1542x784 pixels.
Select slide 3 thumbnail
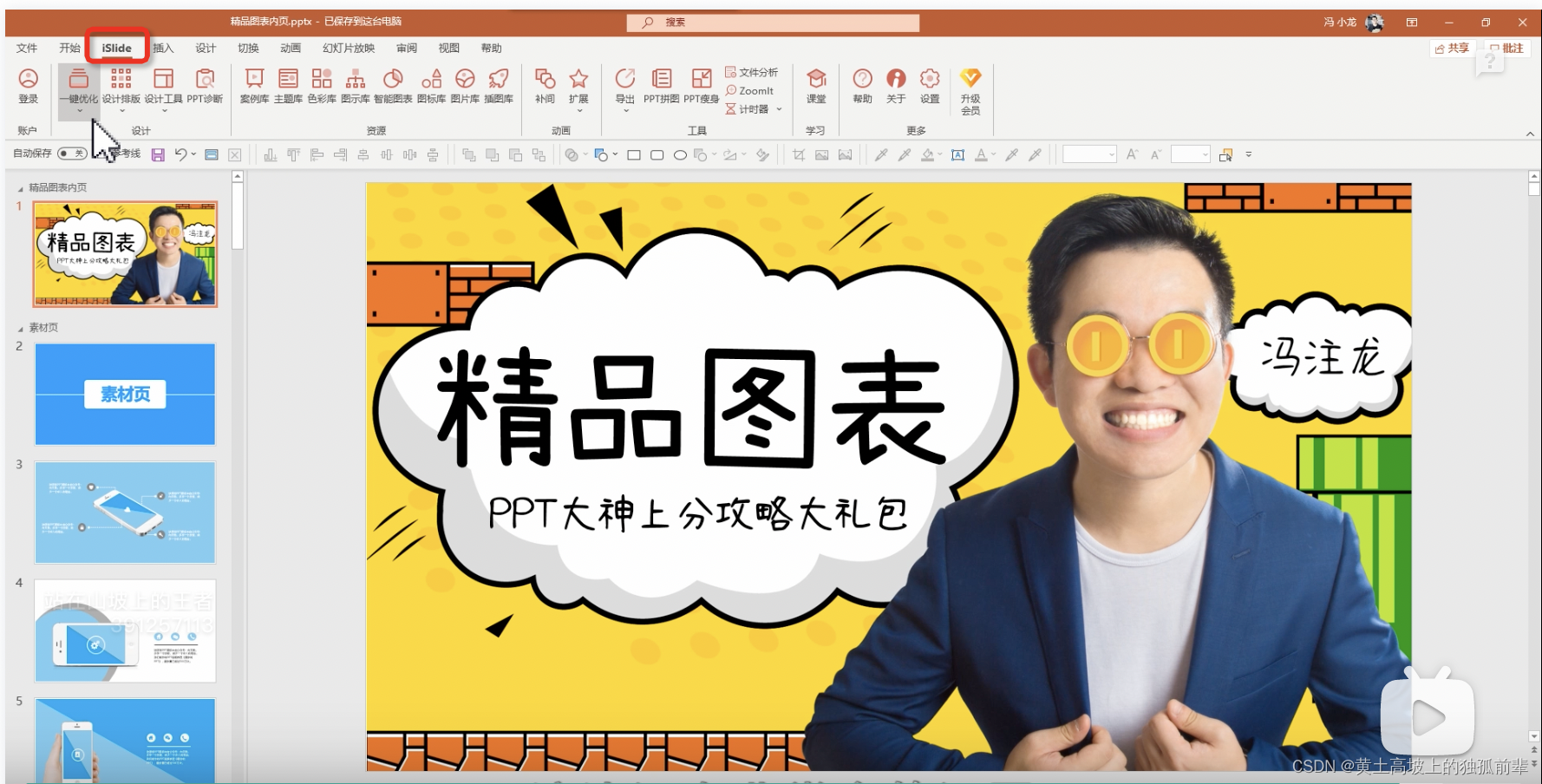click(x=125, y=513)
